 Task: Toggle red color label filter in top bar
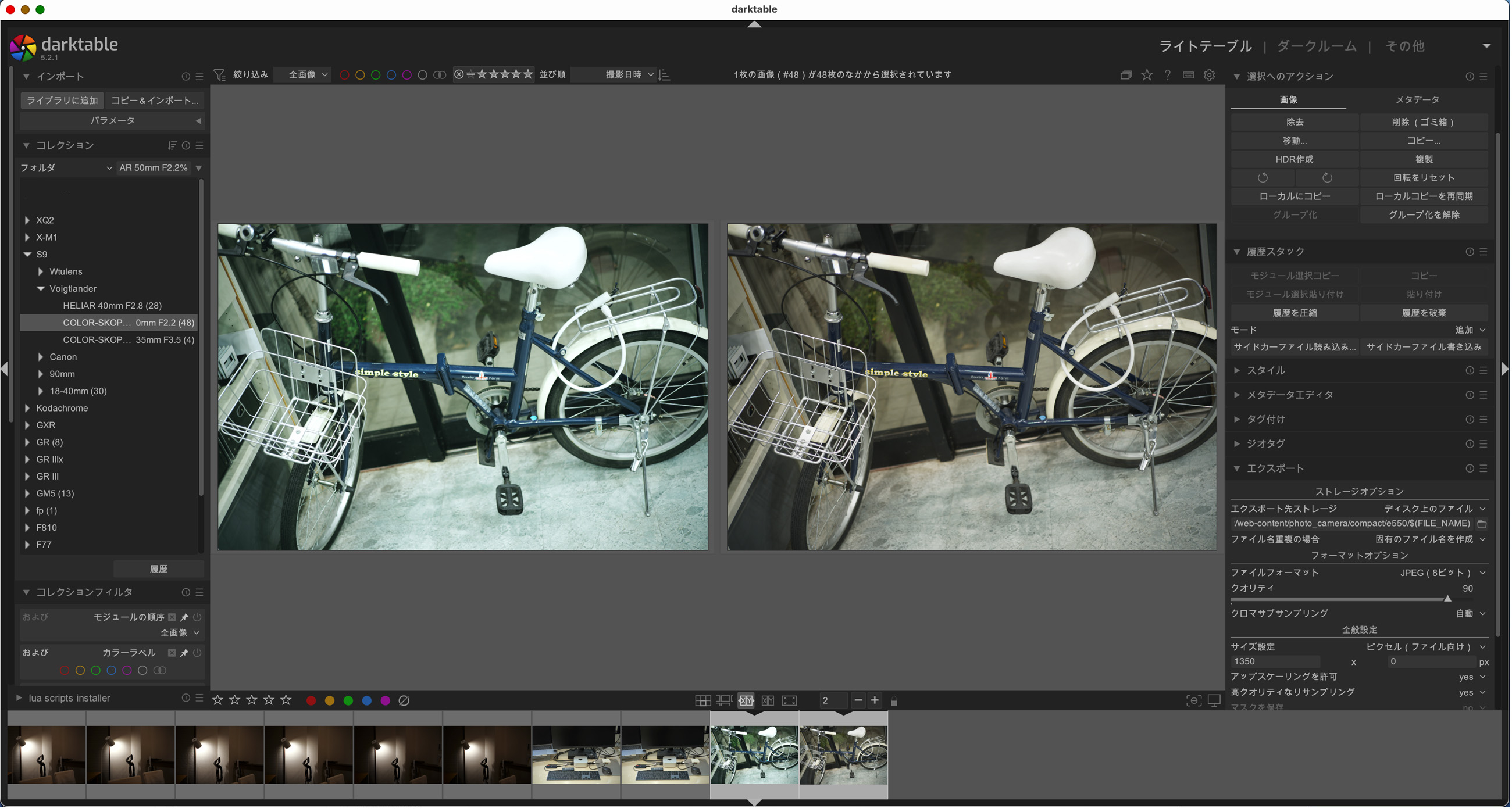click(345, 75)
